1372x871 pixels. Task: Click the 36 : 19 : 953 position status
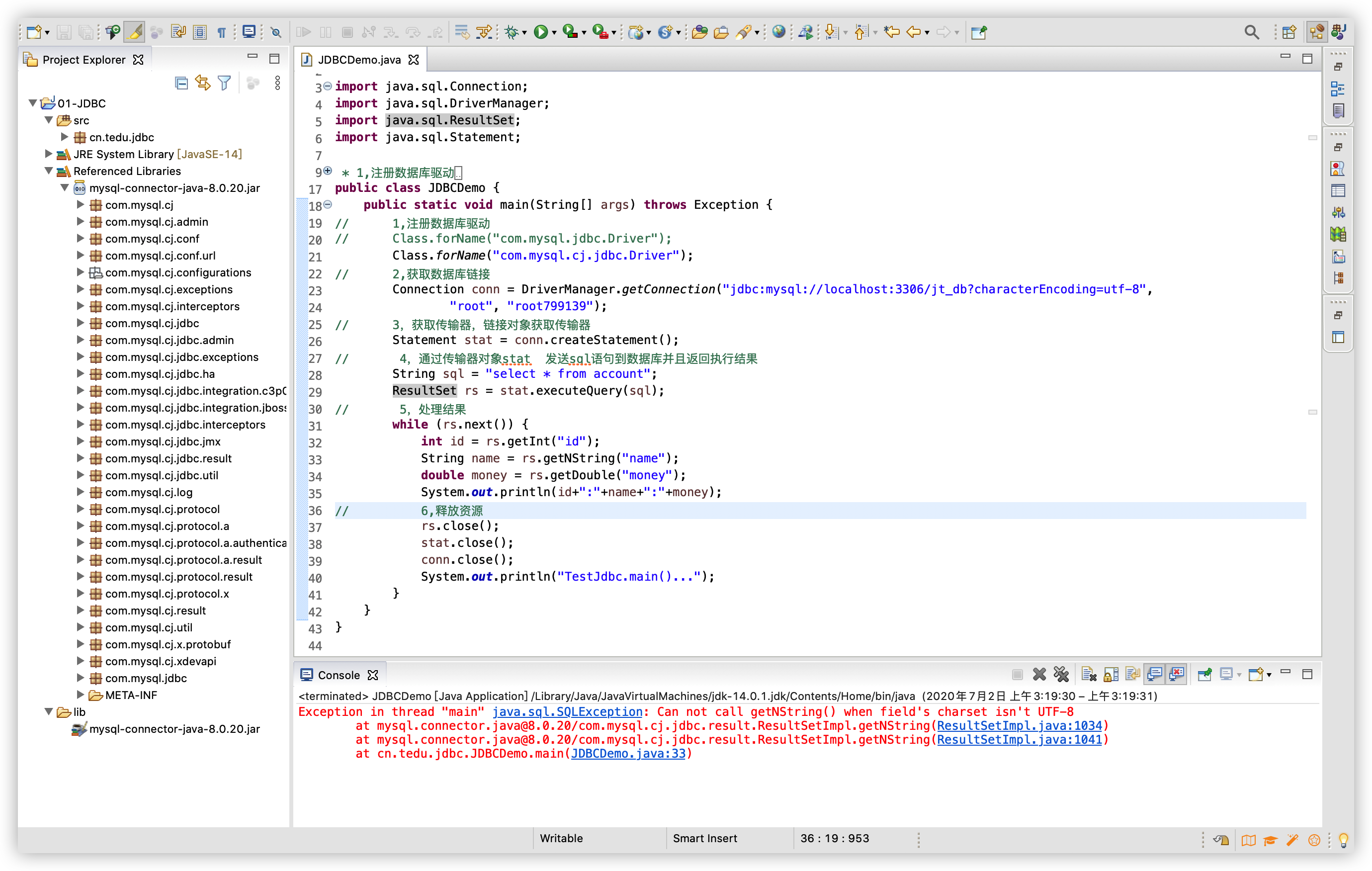pos(834,839)
